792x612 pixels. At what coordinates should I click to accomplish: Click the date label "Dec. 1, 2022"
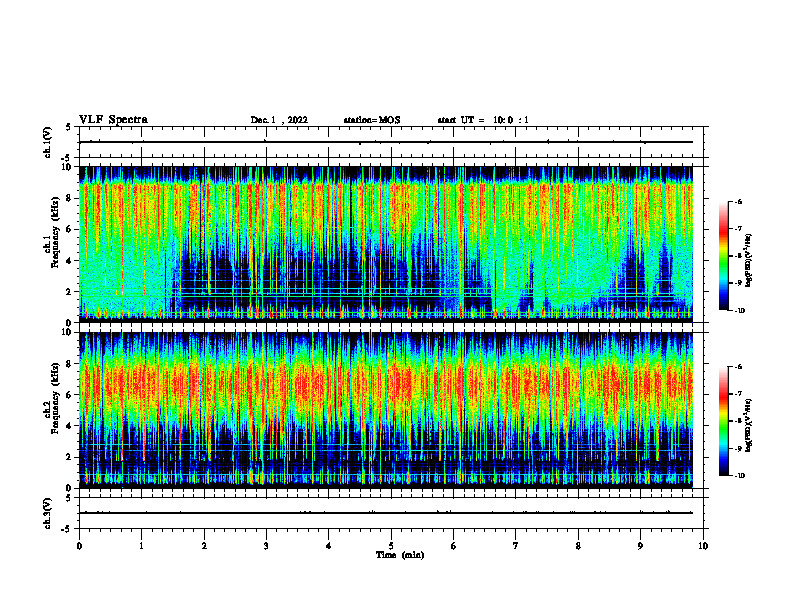[279, 120]
